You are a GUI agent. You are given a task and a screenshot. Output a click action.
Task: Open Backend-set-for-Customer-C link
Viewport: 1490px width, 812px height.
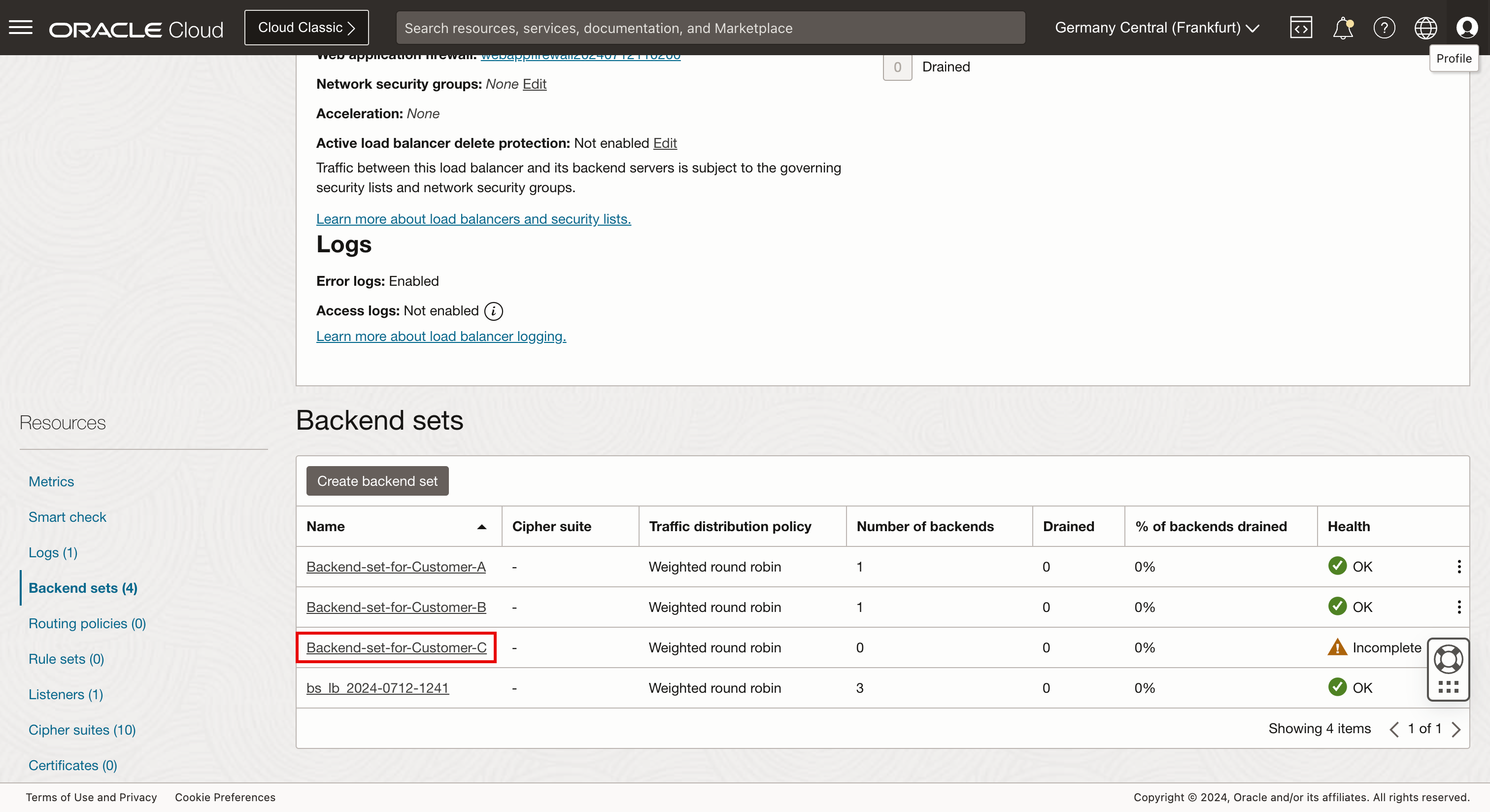396,647
